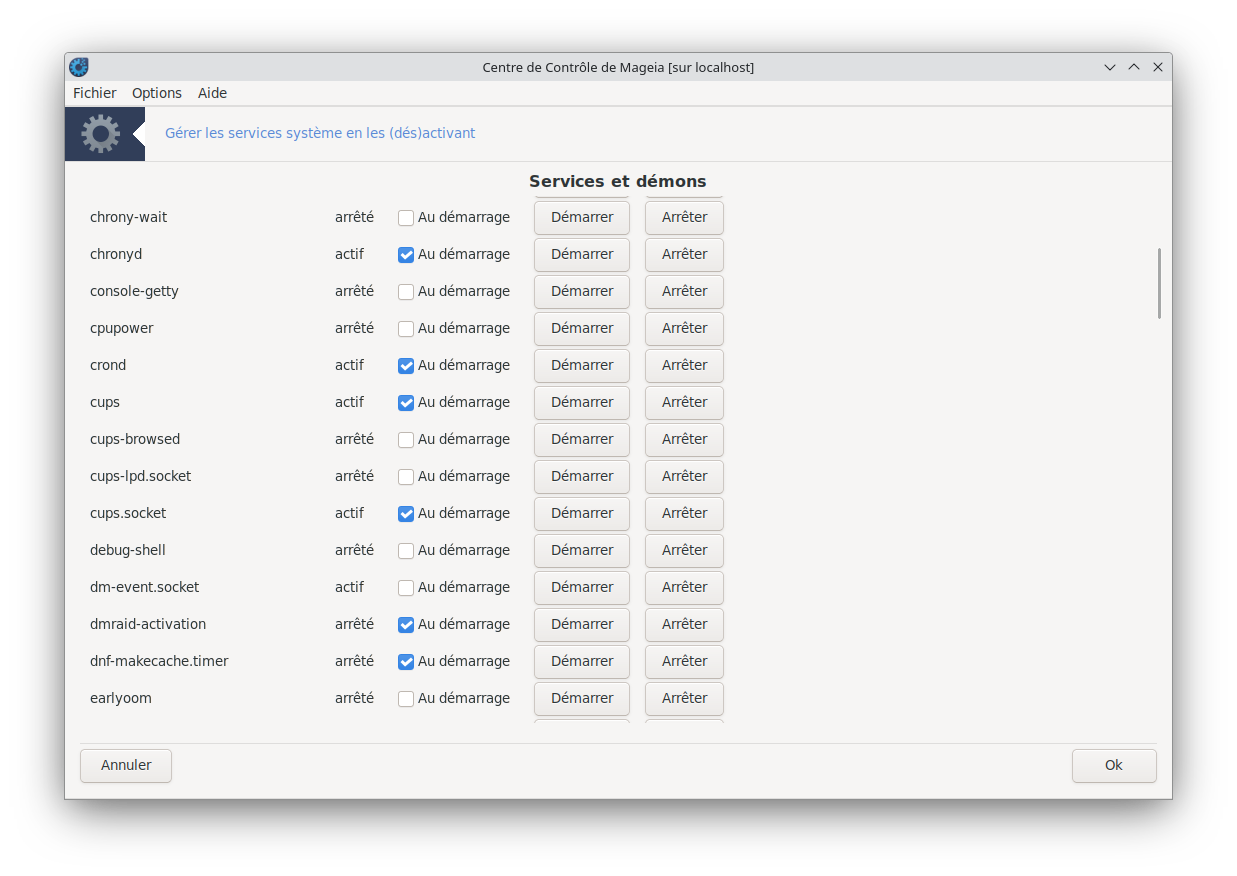1237x876 pixels.
Task: Open the Fichier menu
Action: [94, 93]
